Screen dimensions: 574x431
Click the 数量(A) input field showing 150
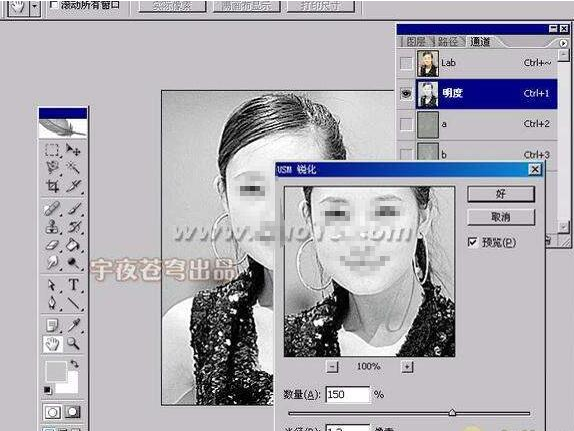[x=347, y=395]
